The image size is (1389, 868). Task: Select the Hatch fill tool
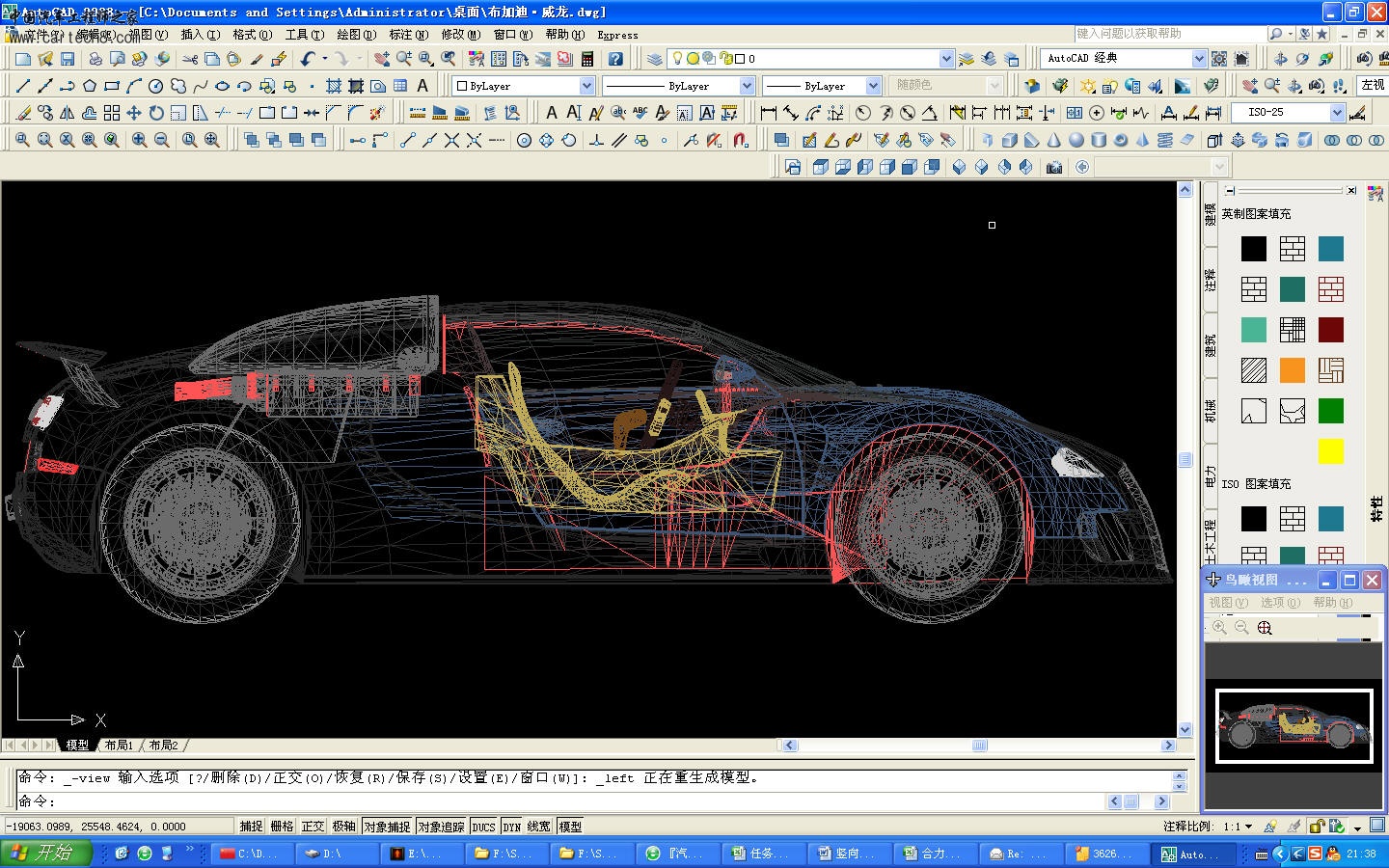pyautogui.click(x=334, y=86)
